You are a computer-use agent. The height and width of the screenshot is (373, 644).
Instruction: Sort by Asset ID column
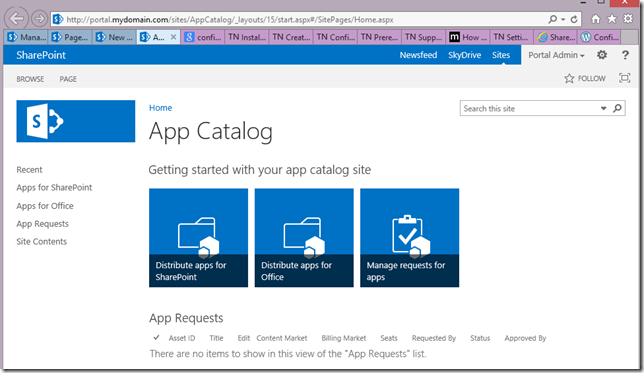(182, 338)
